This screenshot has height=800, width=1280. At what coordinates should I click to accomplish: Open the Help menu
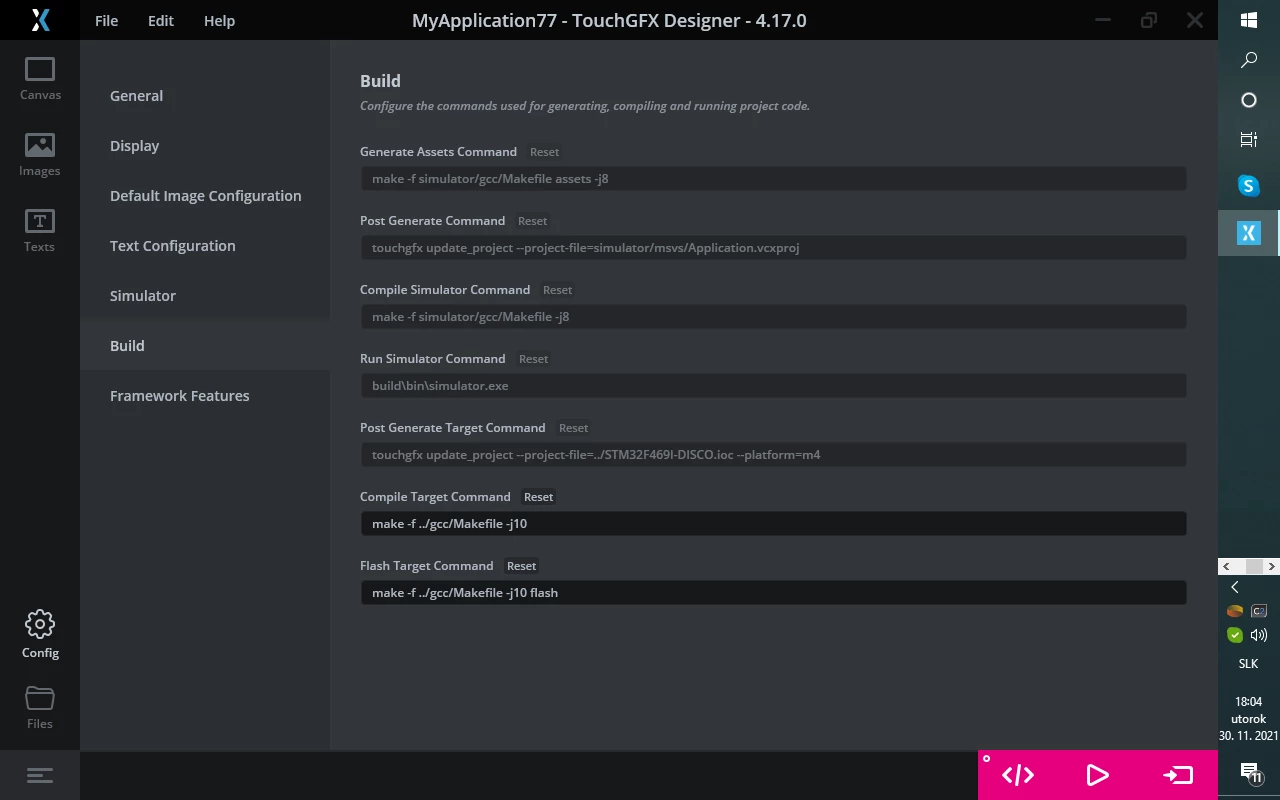point(219,21)
